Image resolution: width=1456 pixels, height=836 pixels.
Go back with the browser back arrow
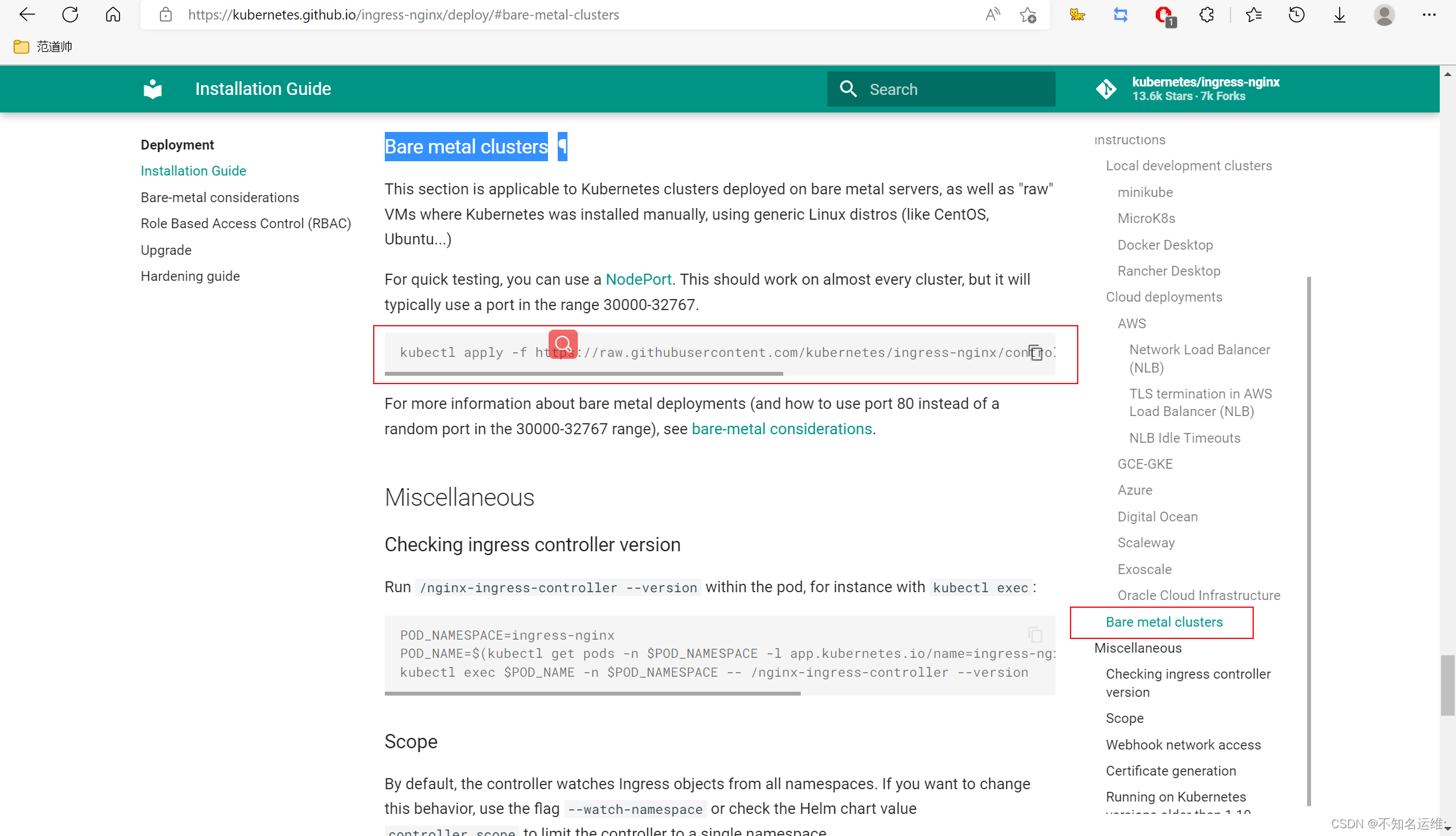point(27,14)
